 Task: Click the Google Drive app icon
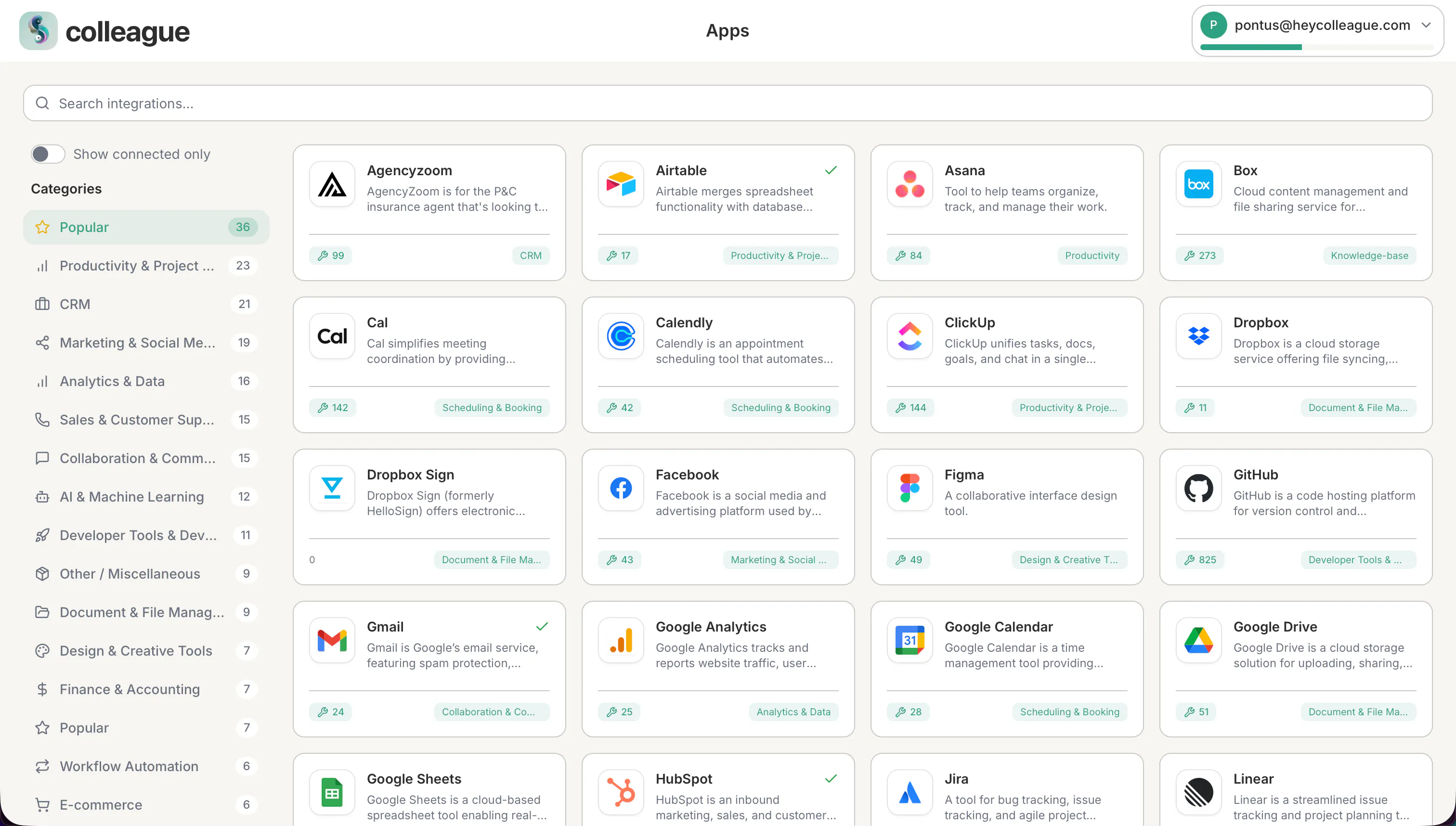1198,640
